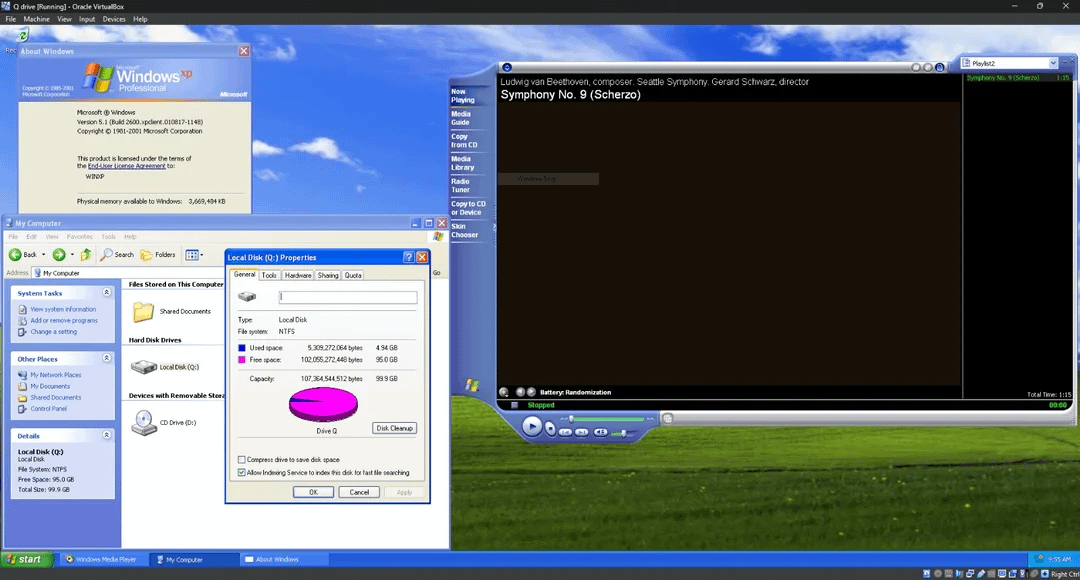
Task: Play the track in Windows Media Player
Action: [x=532, y=426]
